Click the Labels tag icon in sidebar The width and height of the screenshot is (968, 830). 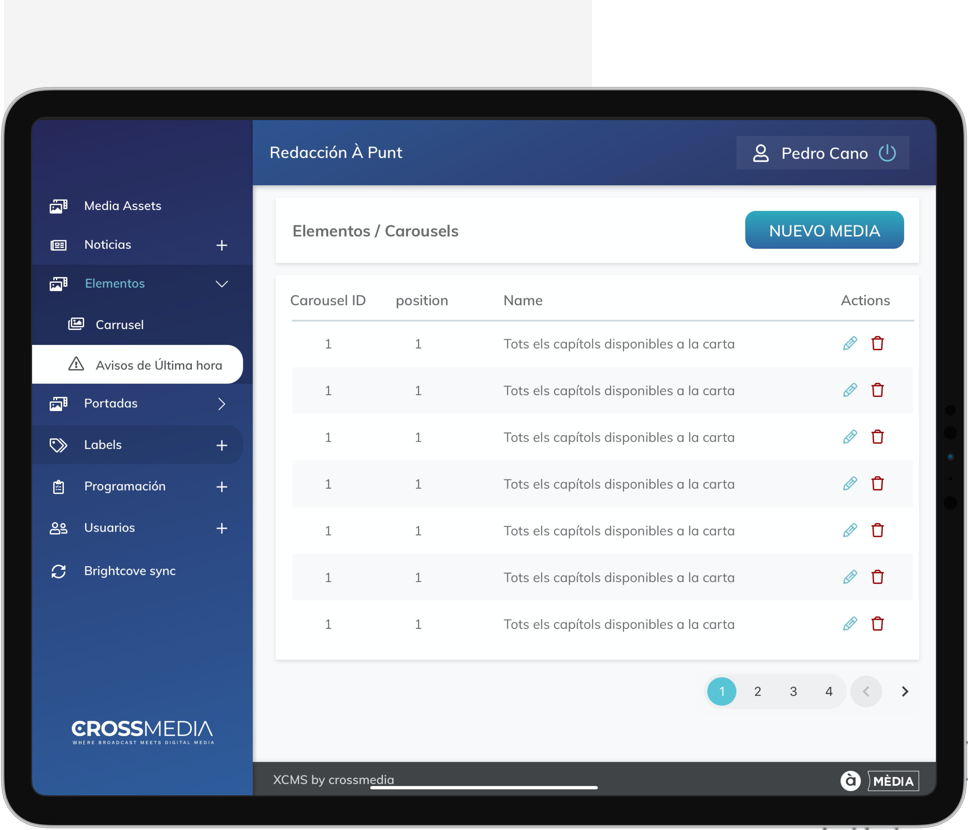tap(59, 445)
